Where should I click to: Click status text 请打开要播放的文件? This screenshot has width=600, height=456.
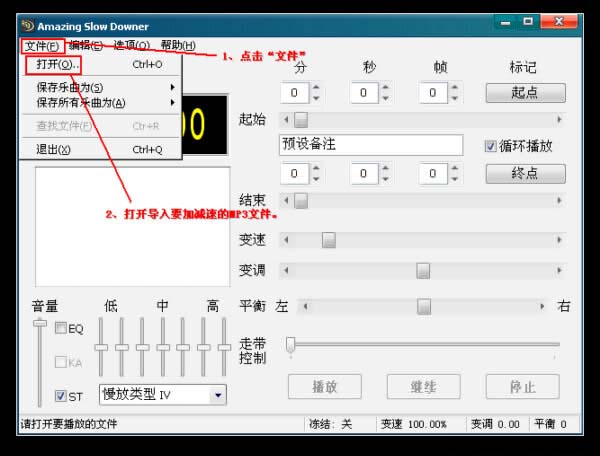click(69, 424)
